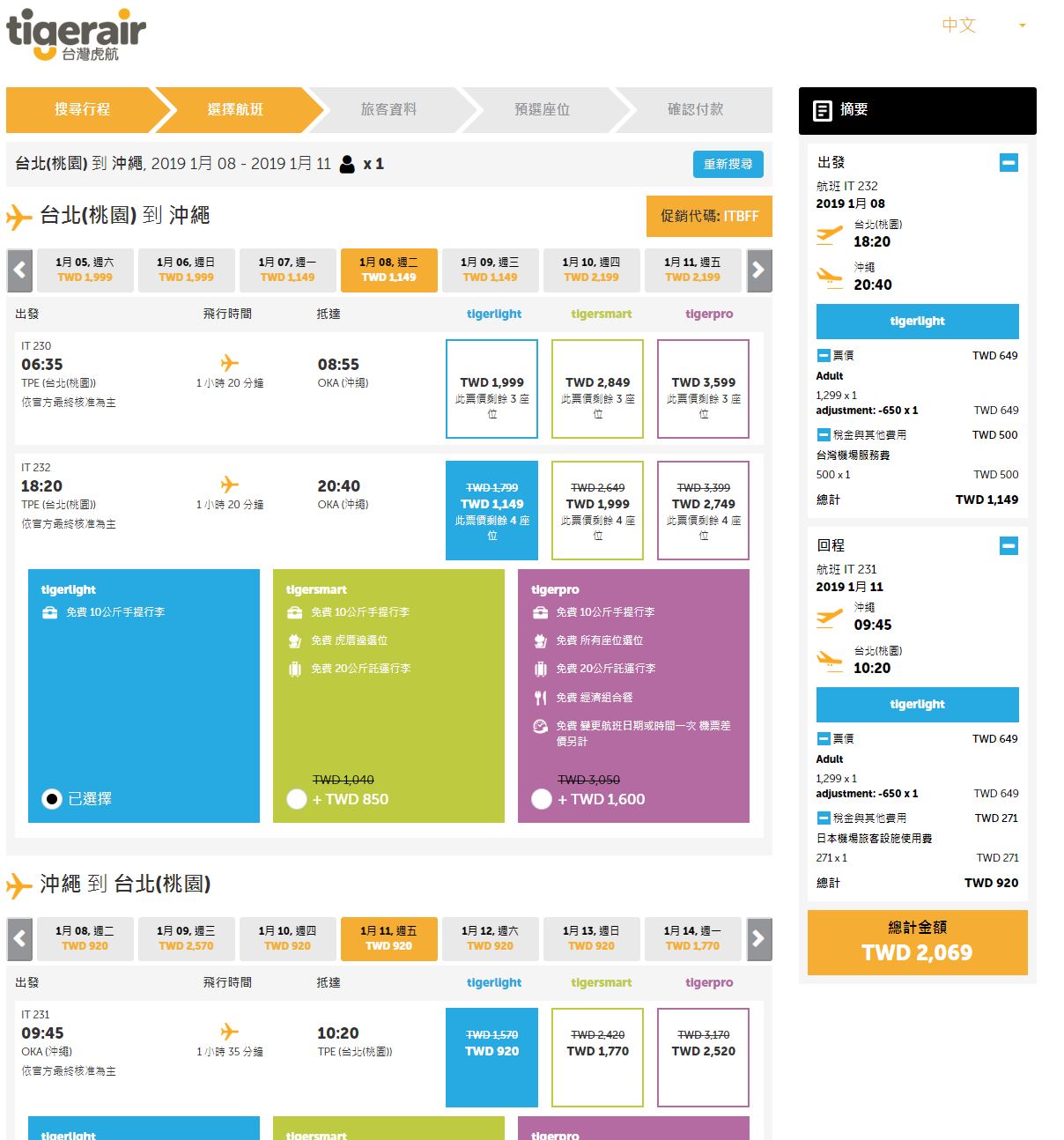Collapse the 出發 summary section
1064x1140 pixels.
click(x=1009, y=163)
